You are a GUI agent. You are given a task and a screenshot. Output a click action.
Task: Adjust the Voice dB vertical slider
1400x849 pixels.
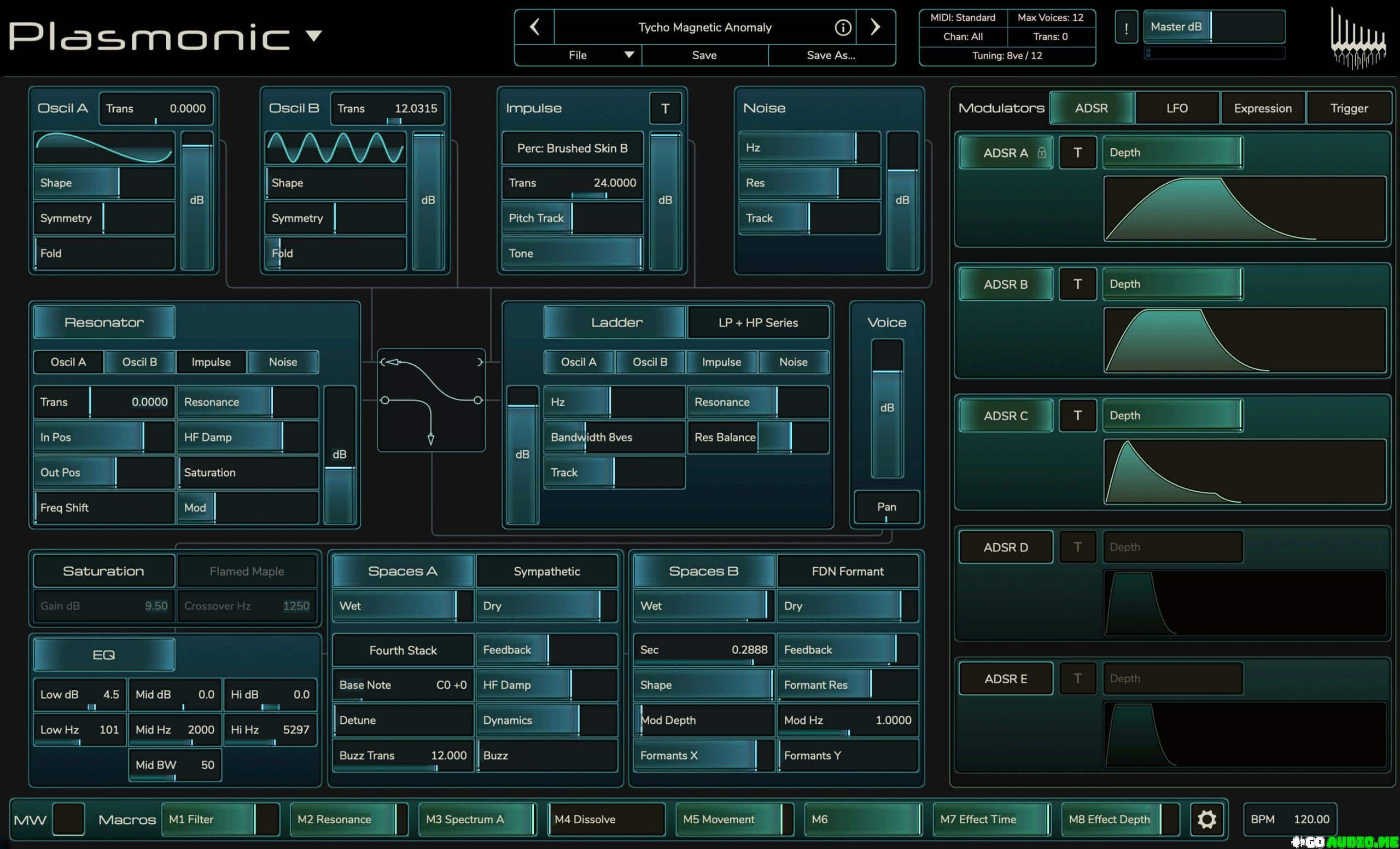click(887, 408)
